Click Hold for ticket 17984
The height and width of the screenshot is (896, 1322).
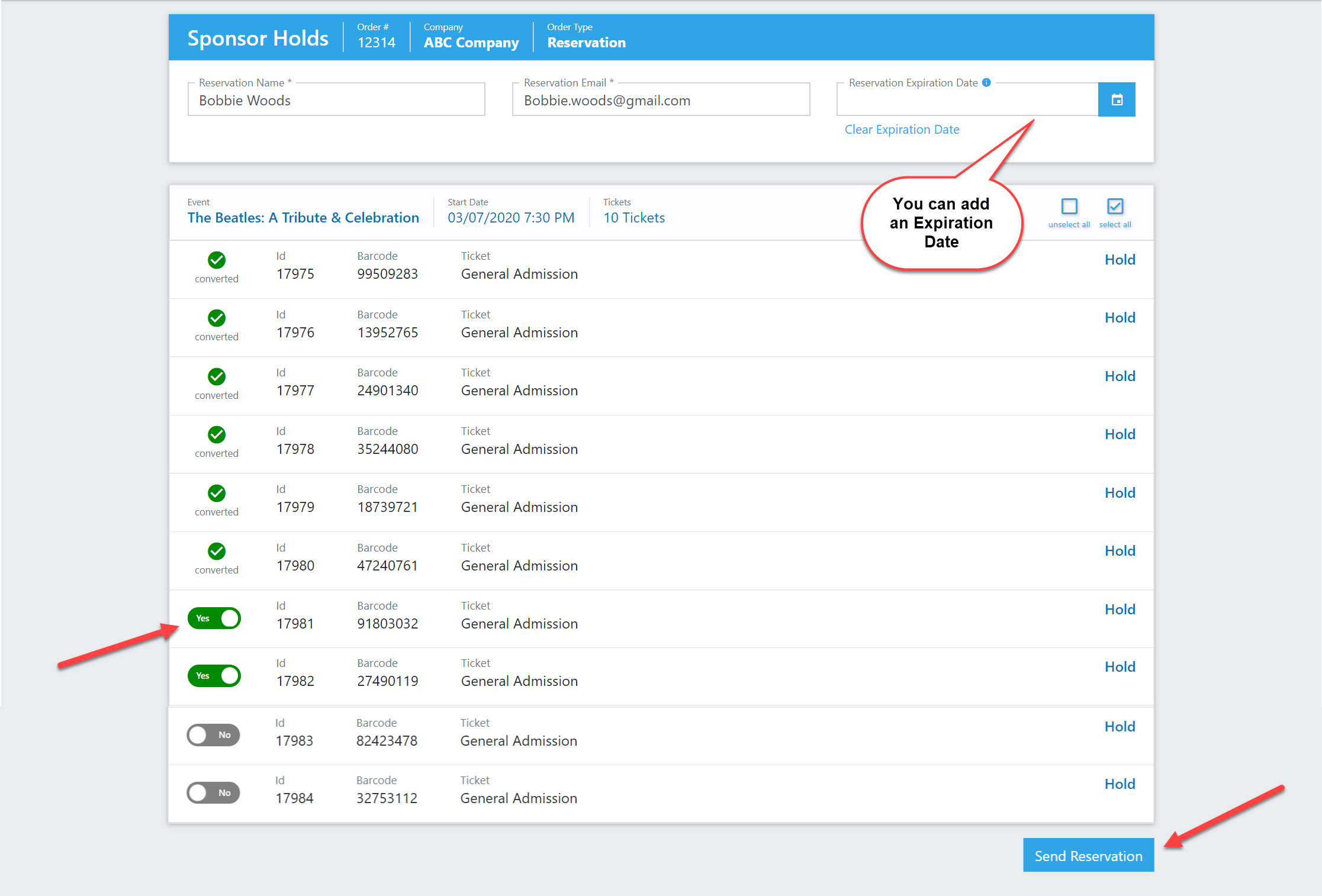click(x=1120, y=784)
